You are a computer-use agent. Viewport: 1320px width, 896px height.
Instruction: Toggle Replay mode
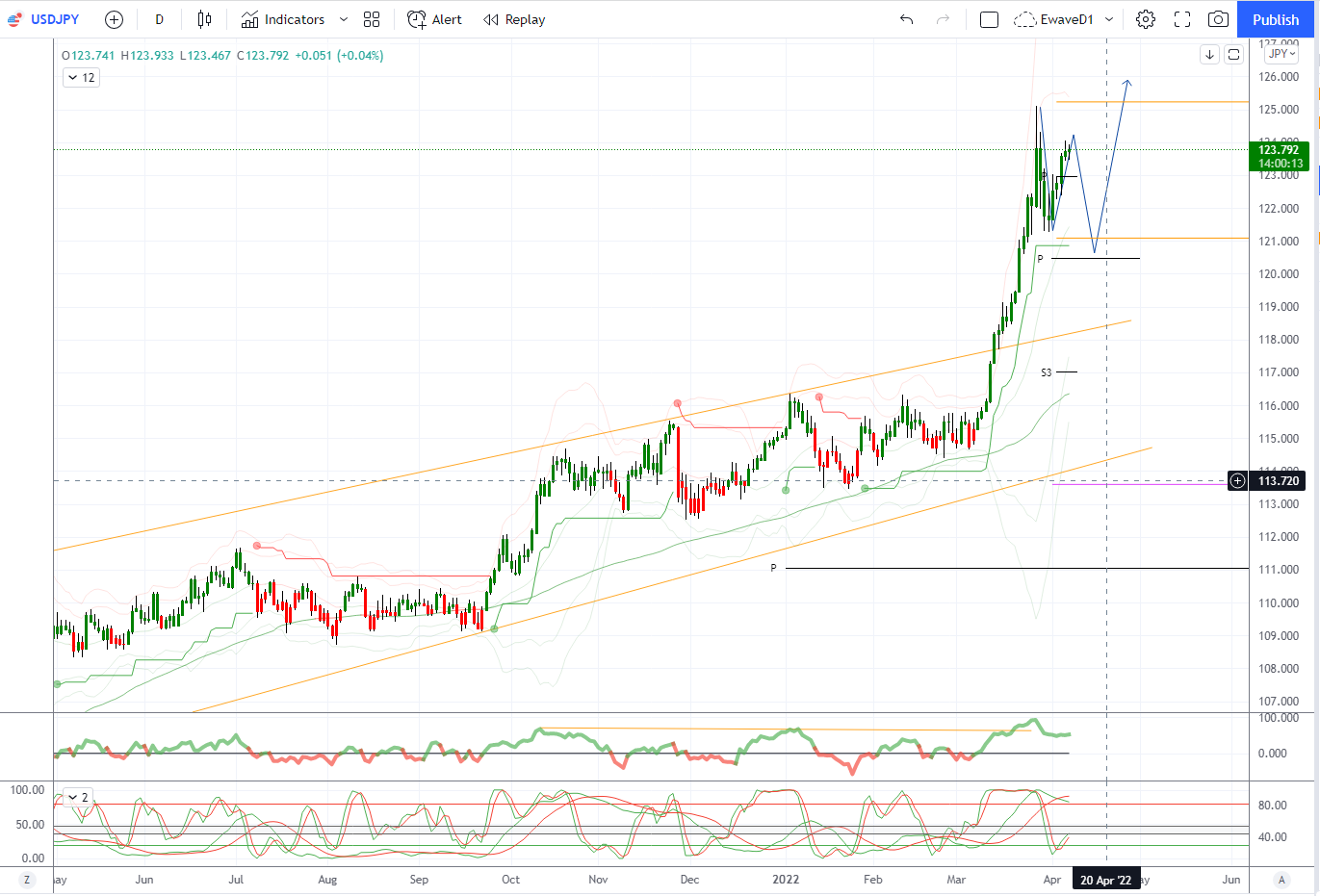point(514,19)
